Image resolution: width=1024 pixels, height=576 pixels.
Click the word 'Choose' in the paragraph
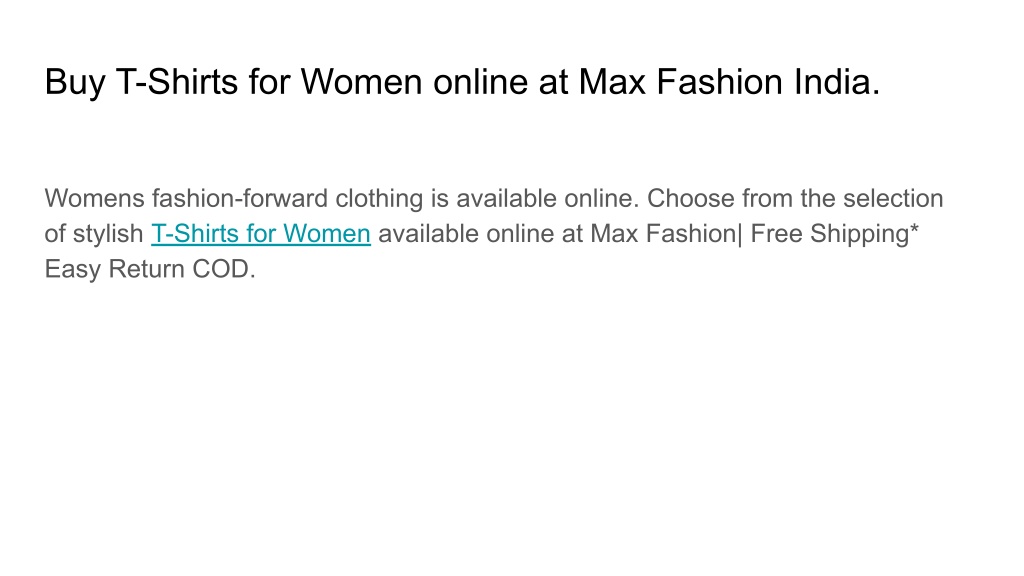click(x=691, y=199)
